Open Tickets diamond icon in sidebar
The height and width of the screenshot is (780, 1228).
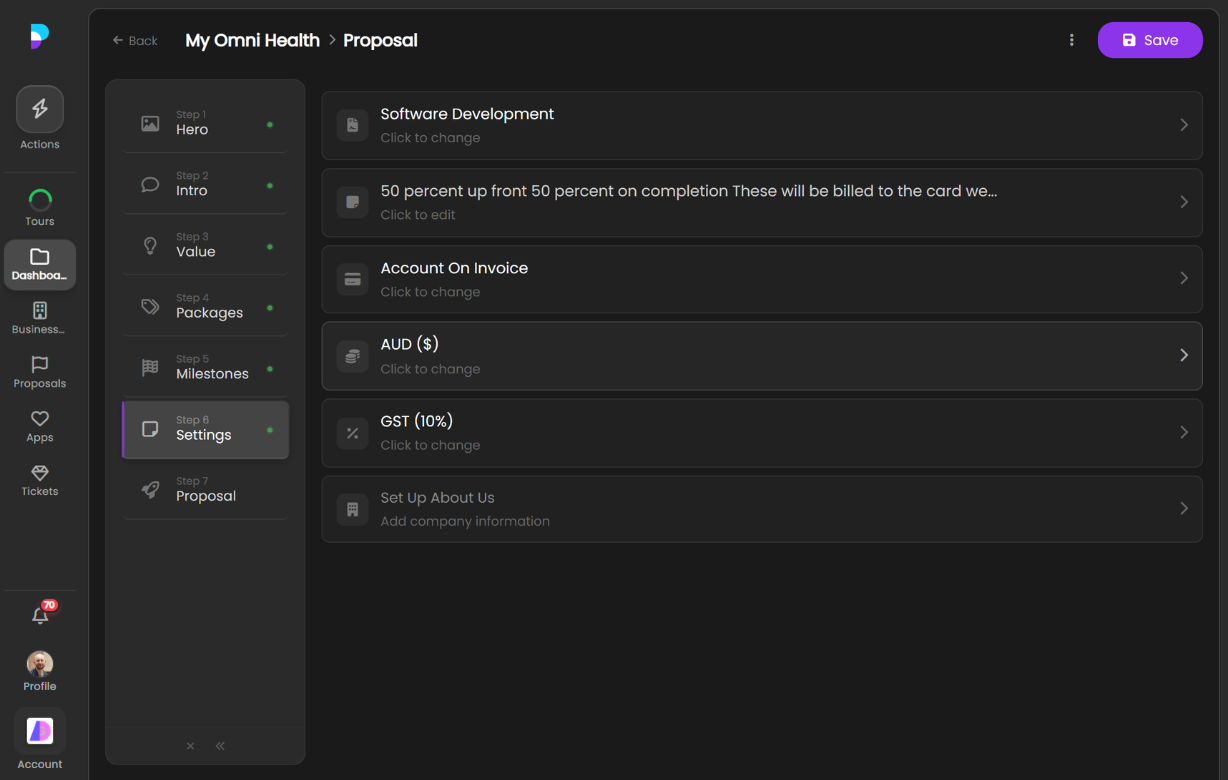click(x=40, y=473)
